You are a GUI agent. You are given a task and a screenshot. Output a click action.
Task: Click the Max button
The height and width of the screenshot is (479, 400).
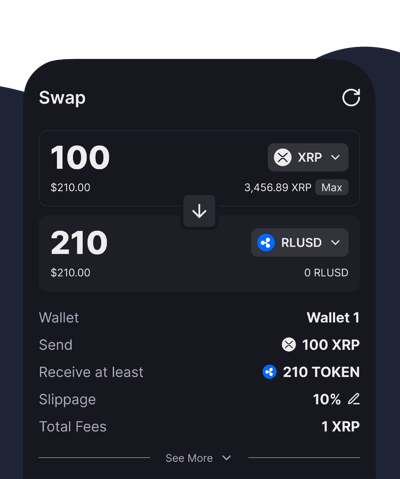(332, 187)
